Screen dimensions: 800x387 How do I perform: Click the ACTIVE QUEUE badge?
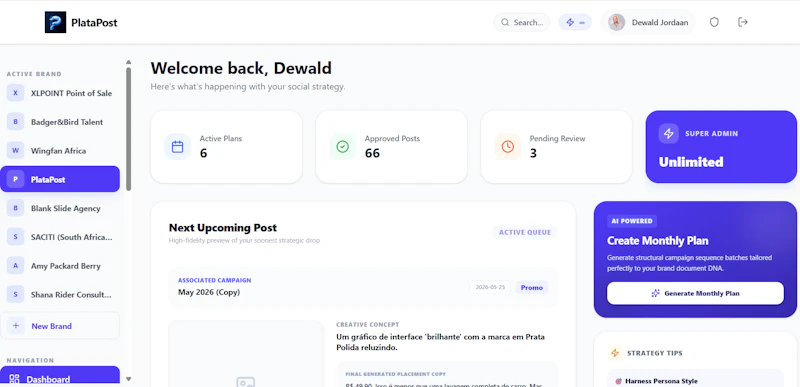click(x=525, y=233)
